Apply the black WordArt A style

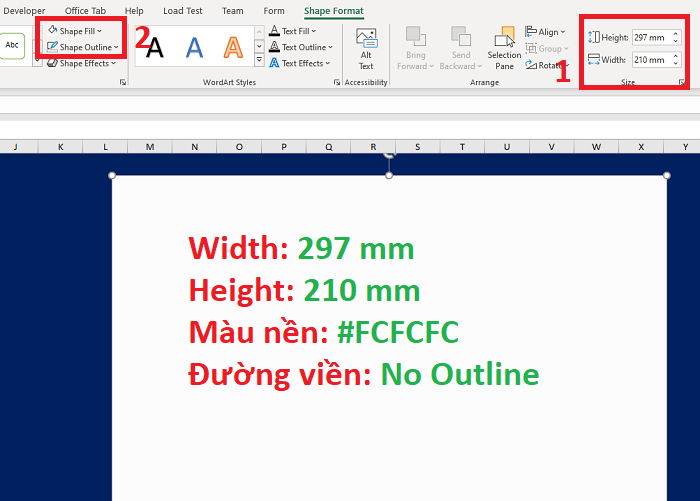pos(154,47)
